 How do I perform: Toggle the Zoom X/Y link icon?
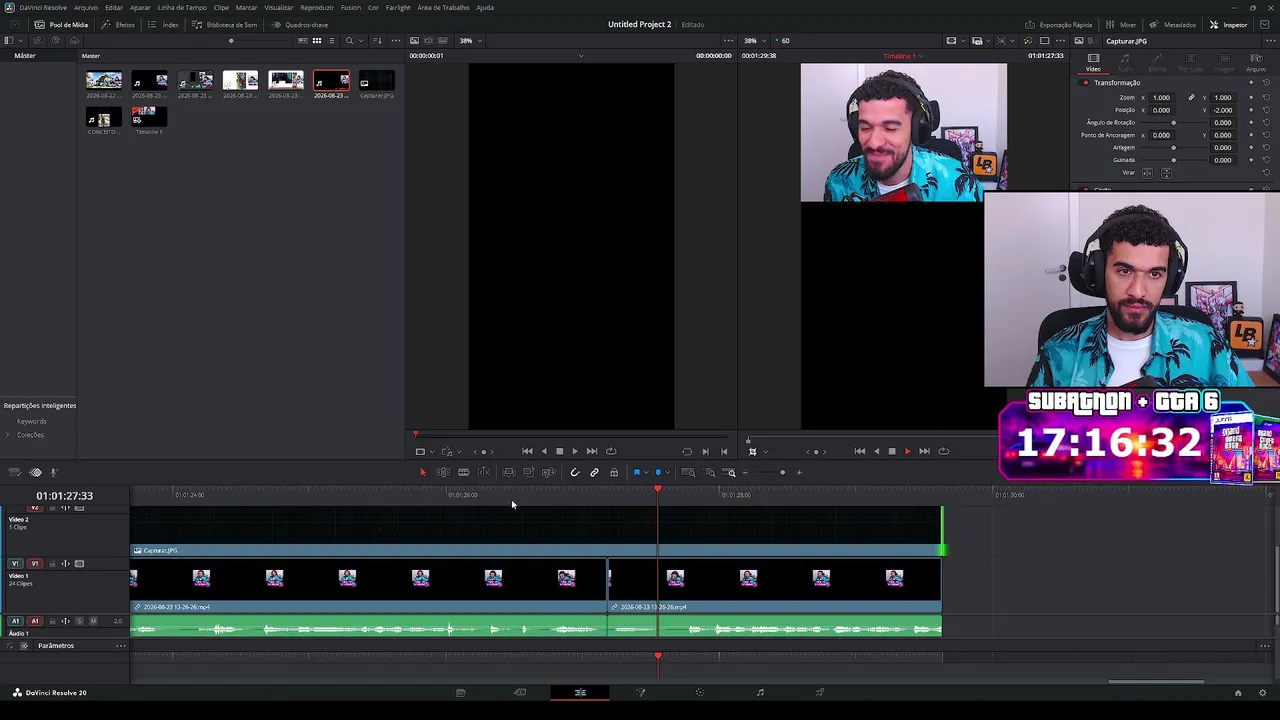tap(1191, 98)
